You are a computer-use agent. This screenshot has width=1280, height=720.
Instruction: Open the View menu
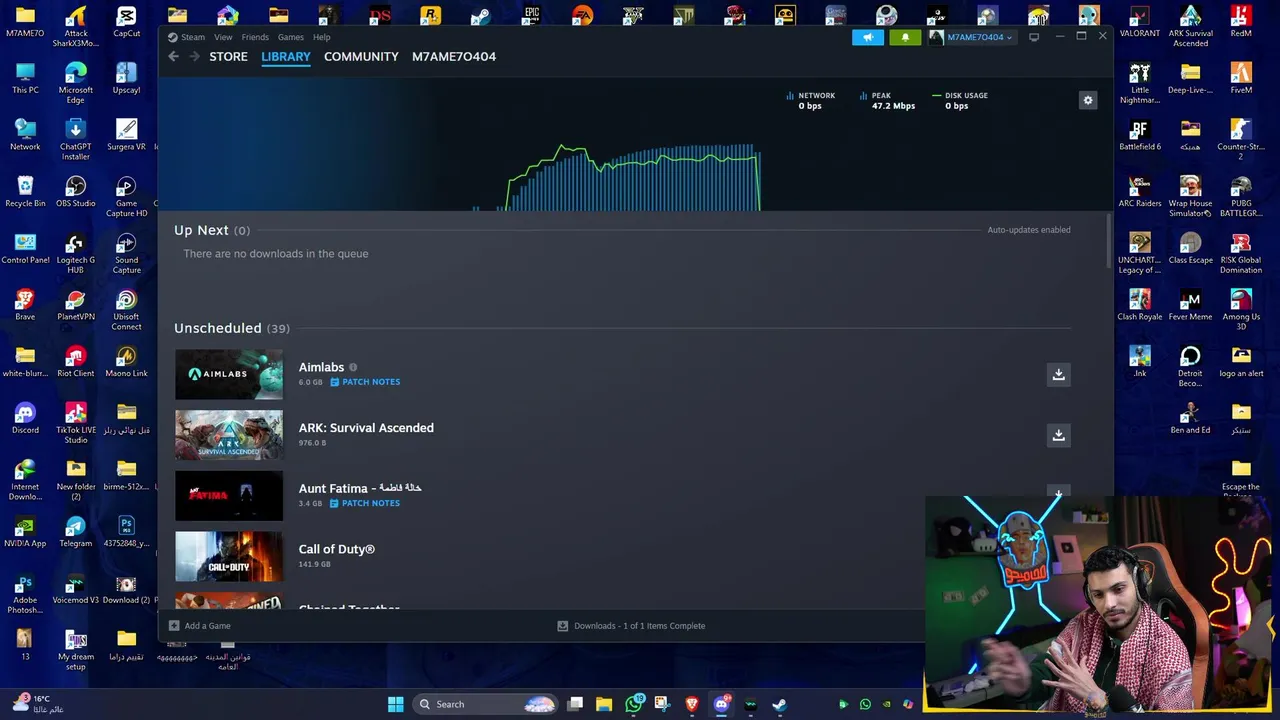pyautogui.click(x=223, y=37)
